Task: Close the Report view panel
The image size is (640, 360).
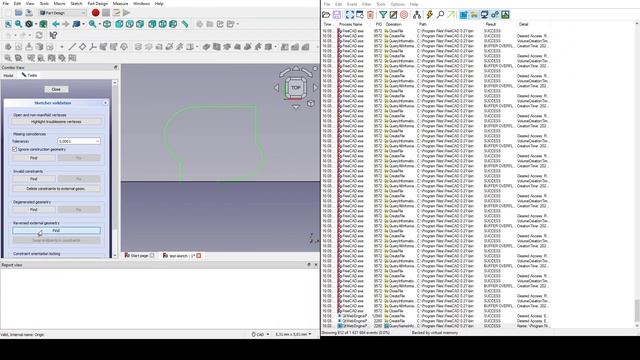Action: click(x=316, y=265)
